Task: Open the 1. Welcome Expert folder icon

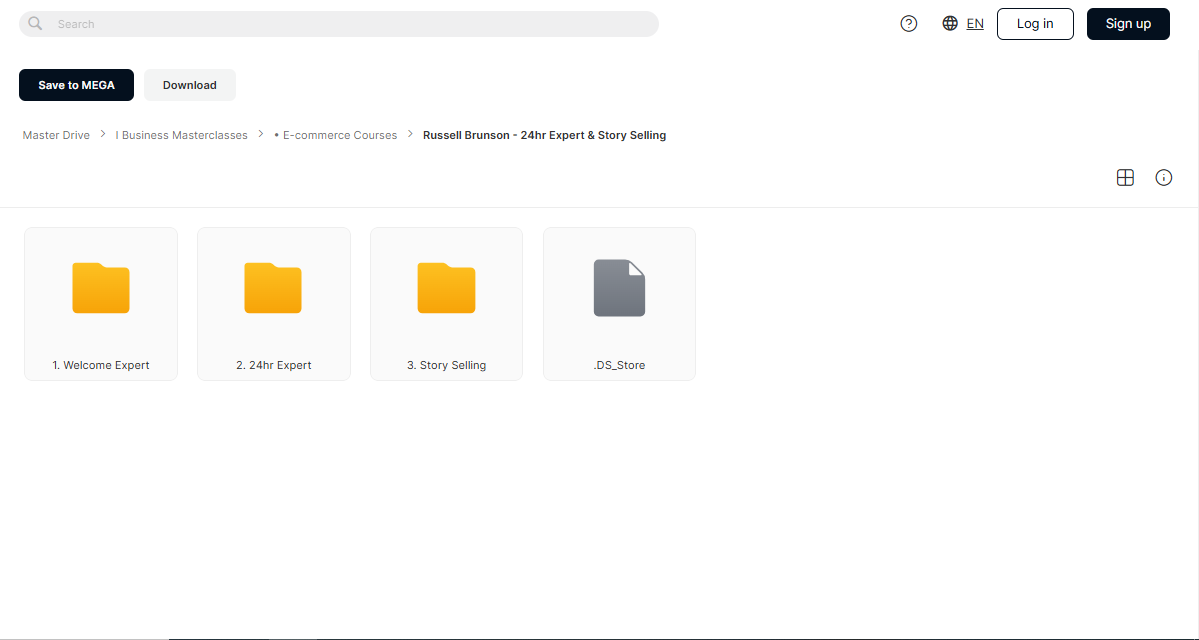Action: tap(101, 288)
